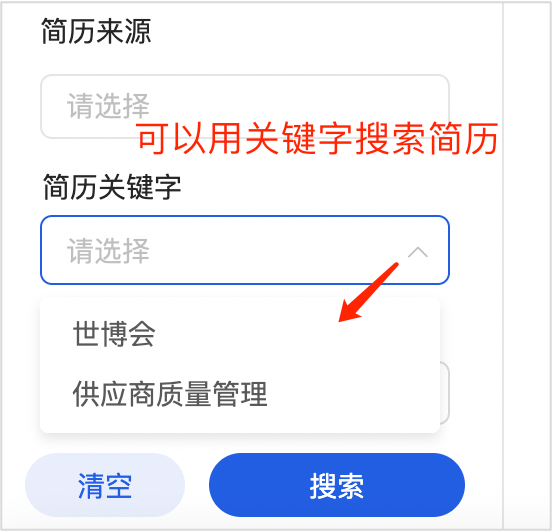Click 请选择 placeholder under 简历关键字

pos(108,250)
